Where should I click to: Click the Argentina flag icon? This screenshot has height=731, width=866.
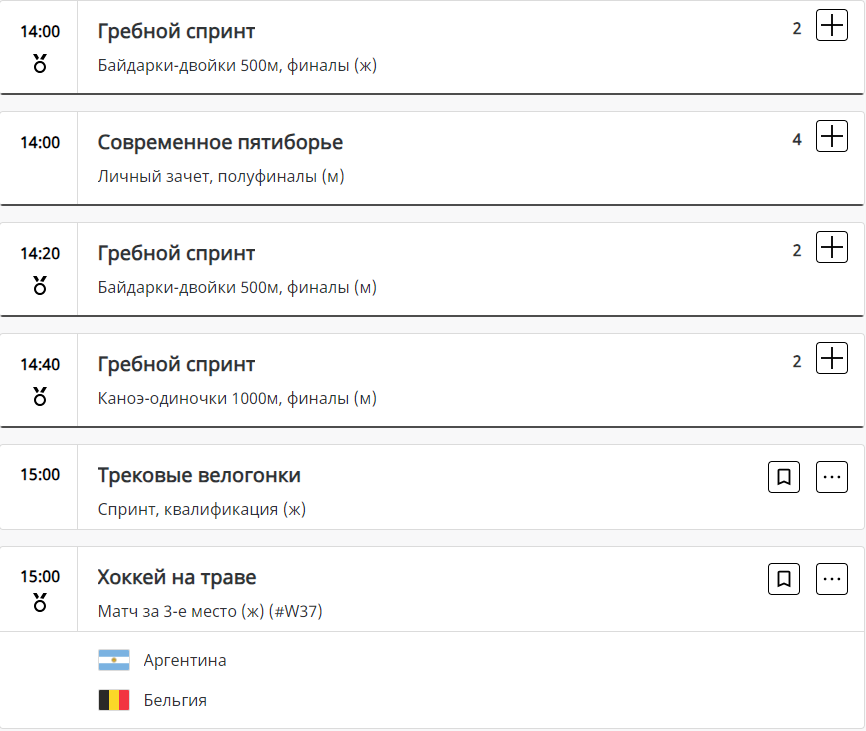pyautogui.click(x=114, y=660)
